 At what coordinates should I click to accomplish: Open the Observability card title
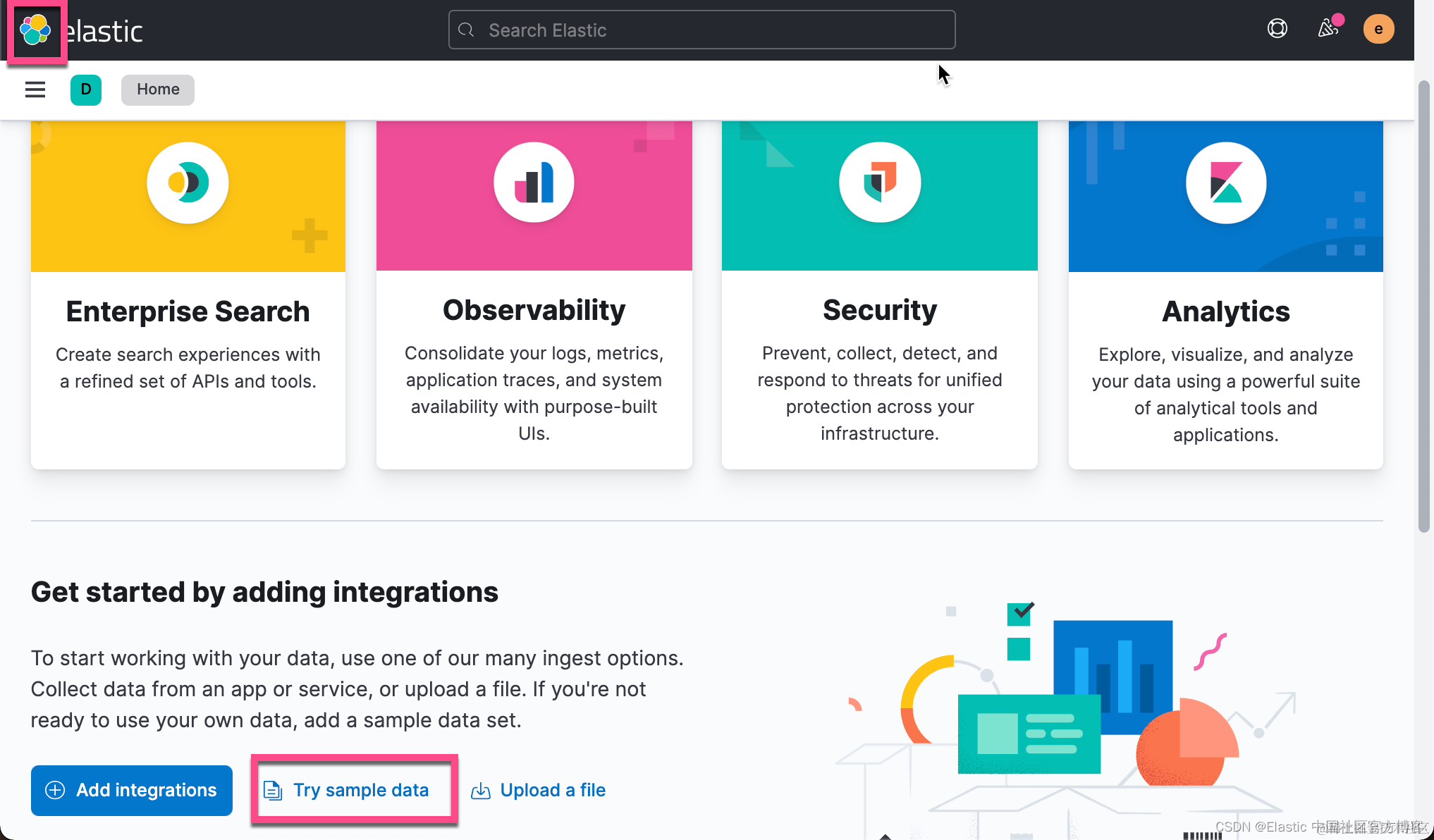(x=534, y=310)
